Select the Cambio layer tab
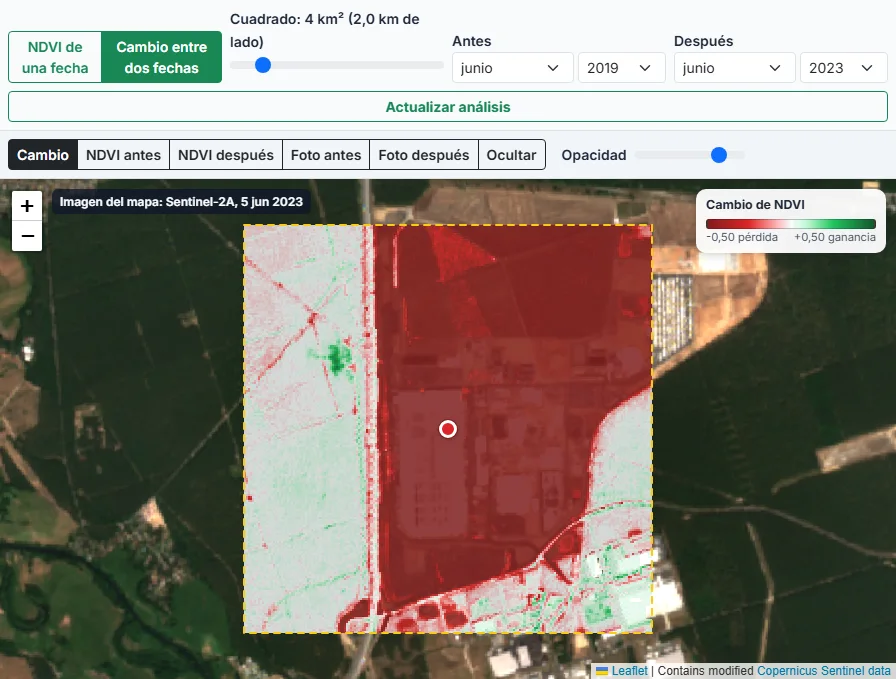896x679 pixels. [x=43, y=155]
